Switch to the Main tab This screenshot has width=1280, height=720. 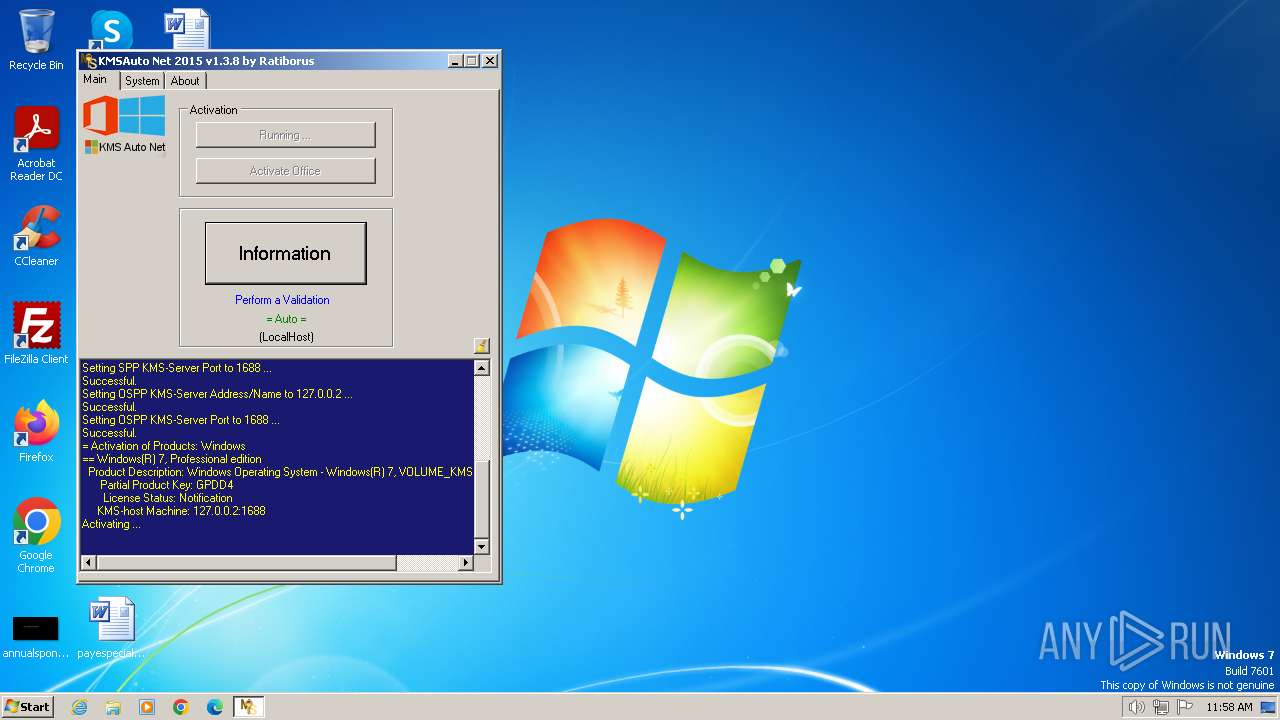tap(95, 80)
